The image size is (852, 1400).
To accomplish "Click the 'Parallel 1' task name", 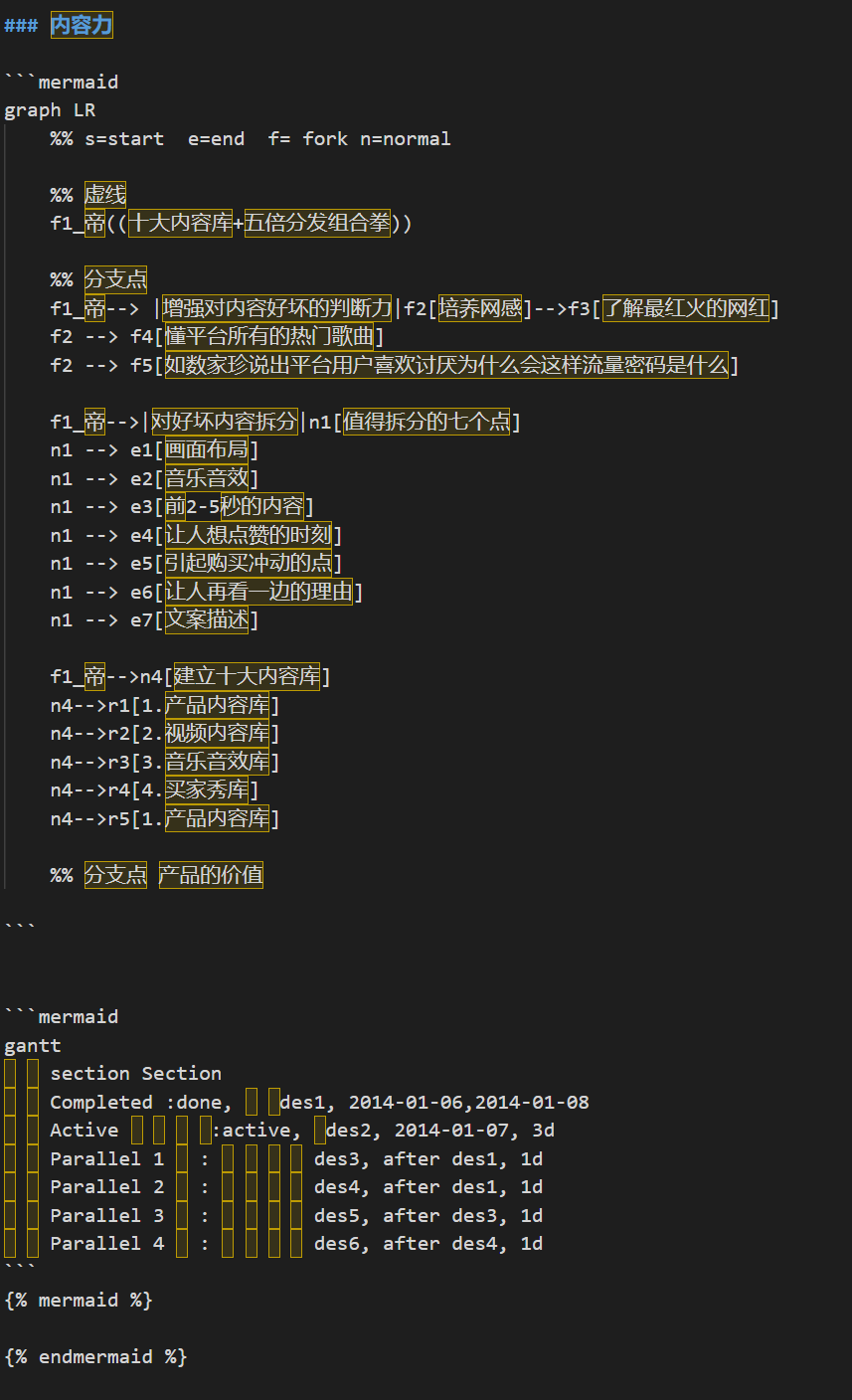I will (x=107, y=1158).
